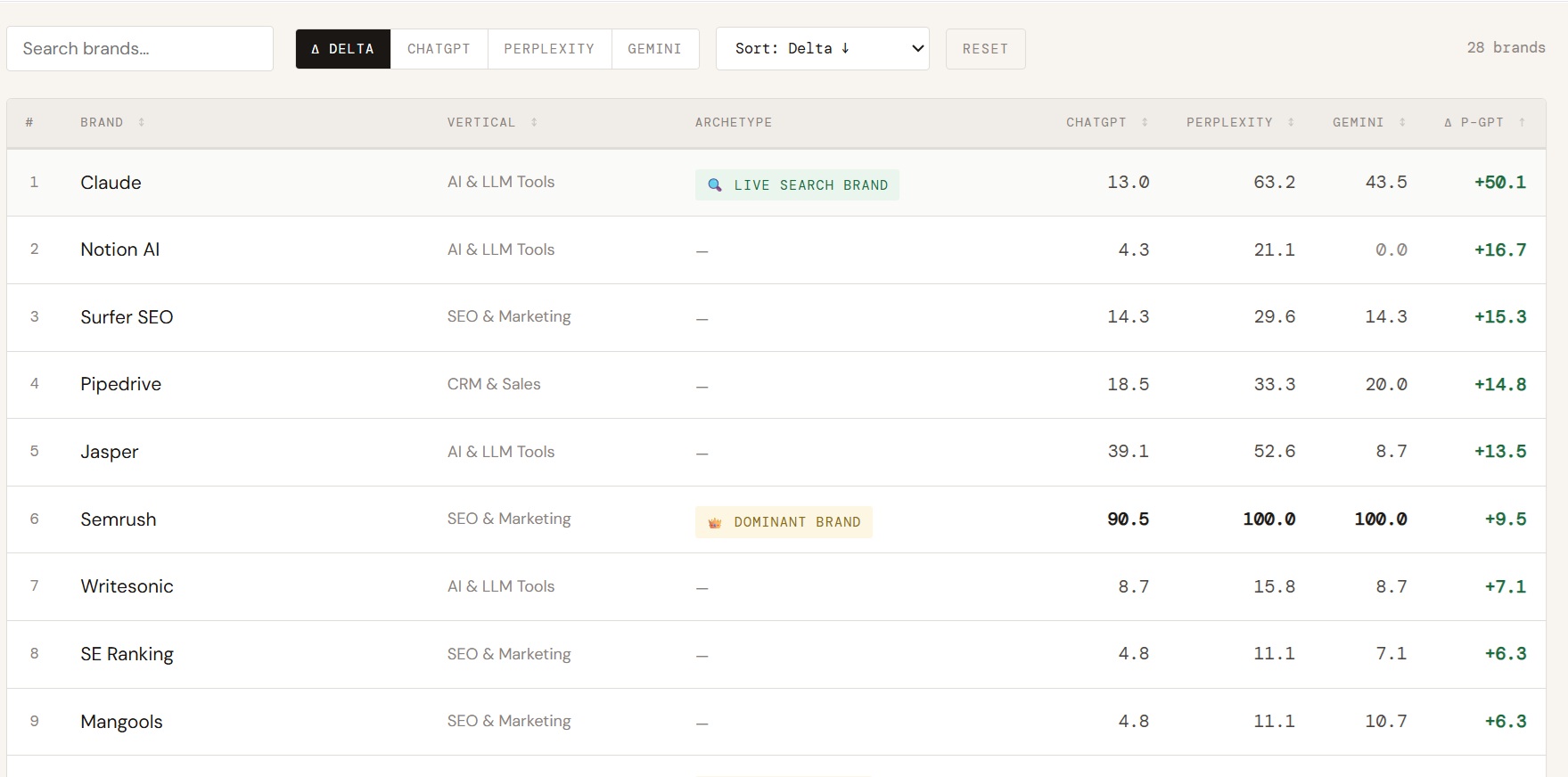Click the magnifier Live Search Brand badge
The width and height of the screenshot is (1568, 777).
pos(797,185)
